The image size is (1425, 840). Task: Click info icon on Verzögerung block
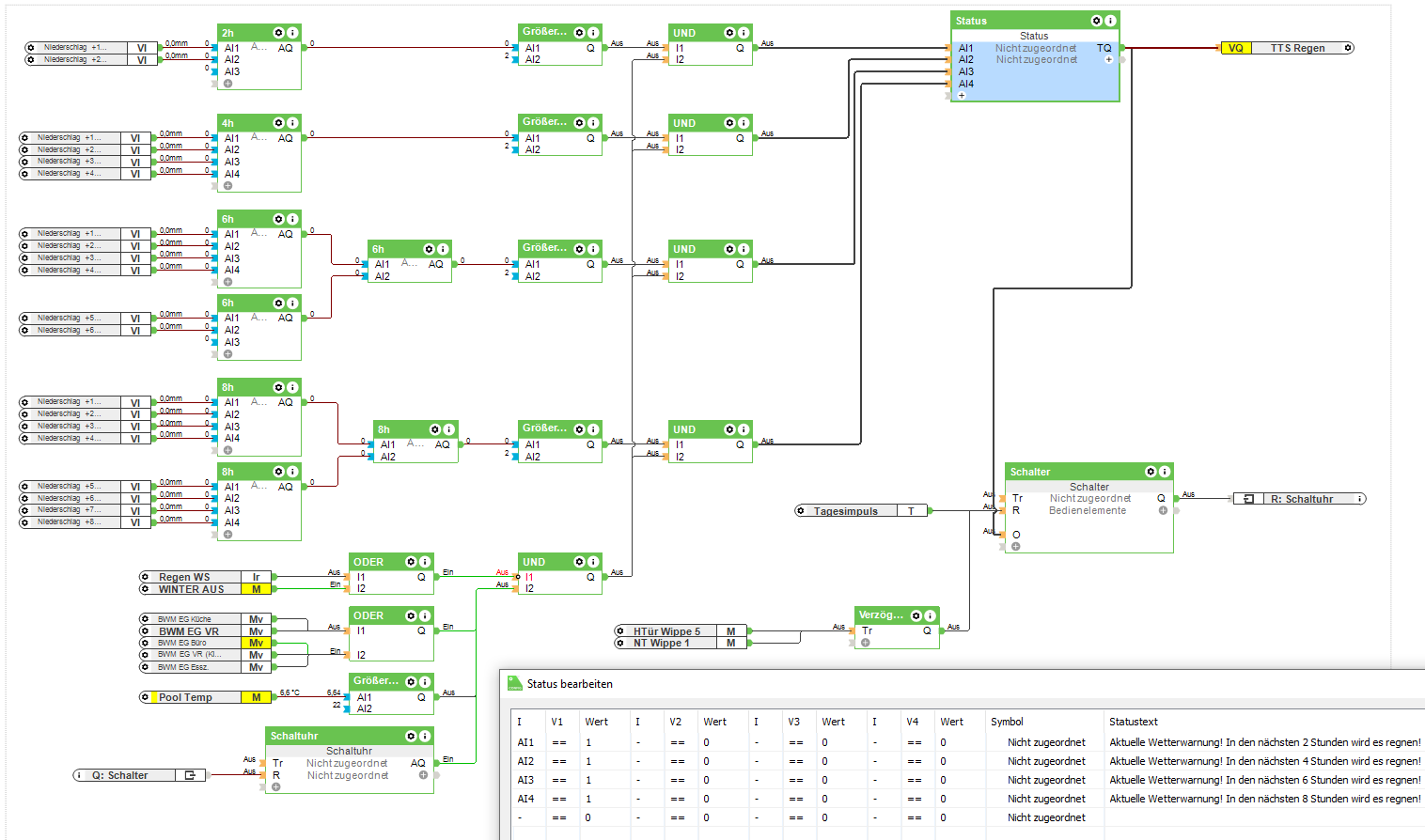pyautogui.click(x=930, y=615)
